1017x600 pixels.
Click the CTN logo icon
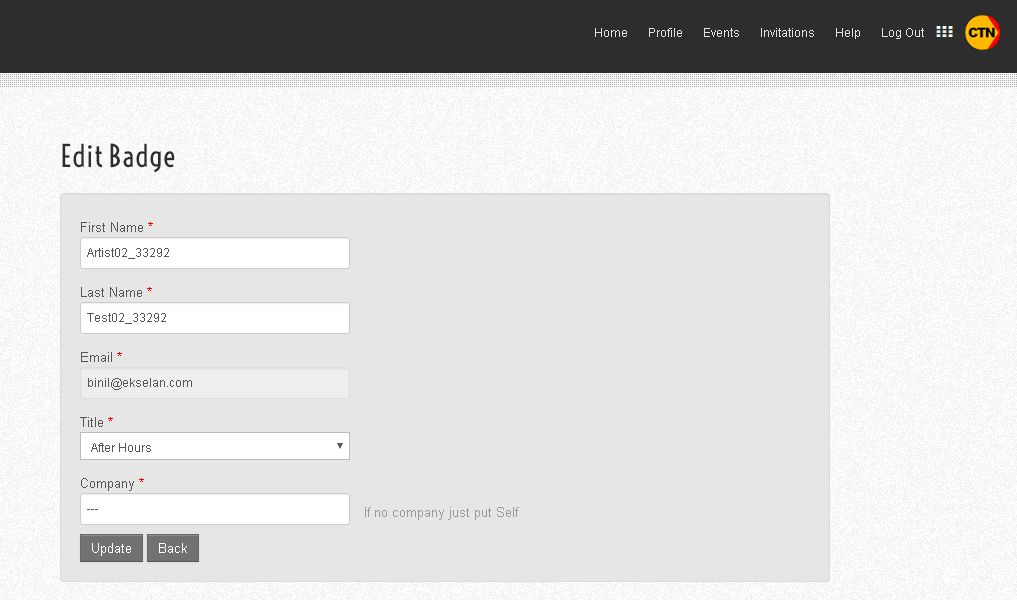click(981, 33)
